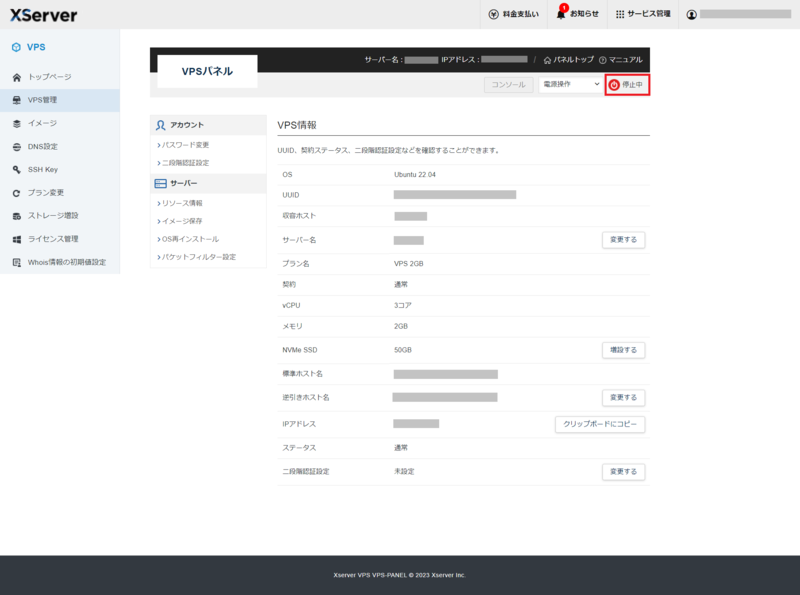Click the key icon beside SSH Key
This screenshot has height=595, width=800.
click(x=17, y=169)
